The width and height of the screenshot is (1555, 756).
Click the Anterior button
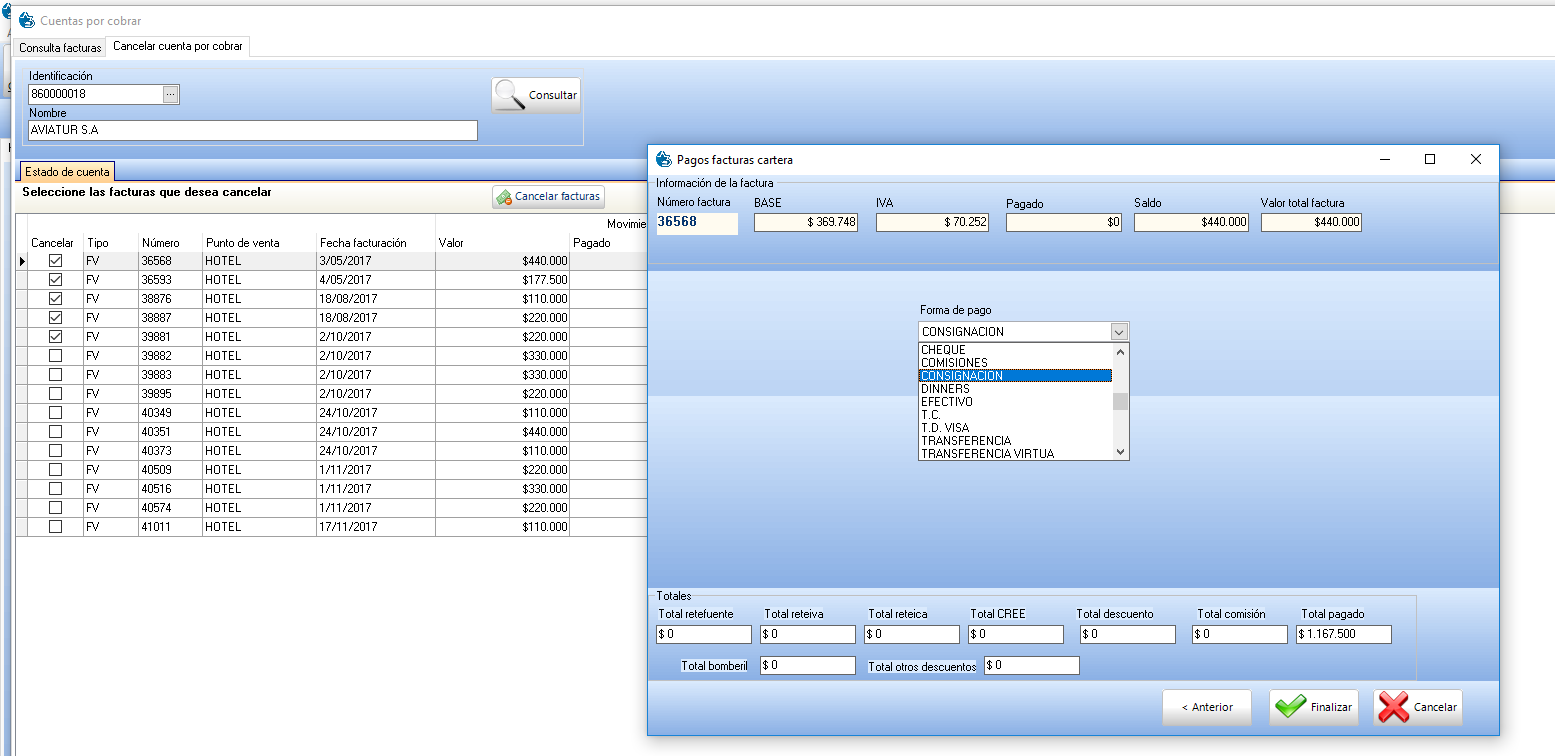click(x=1206, y=707)
